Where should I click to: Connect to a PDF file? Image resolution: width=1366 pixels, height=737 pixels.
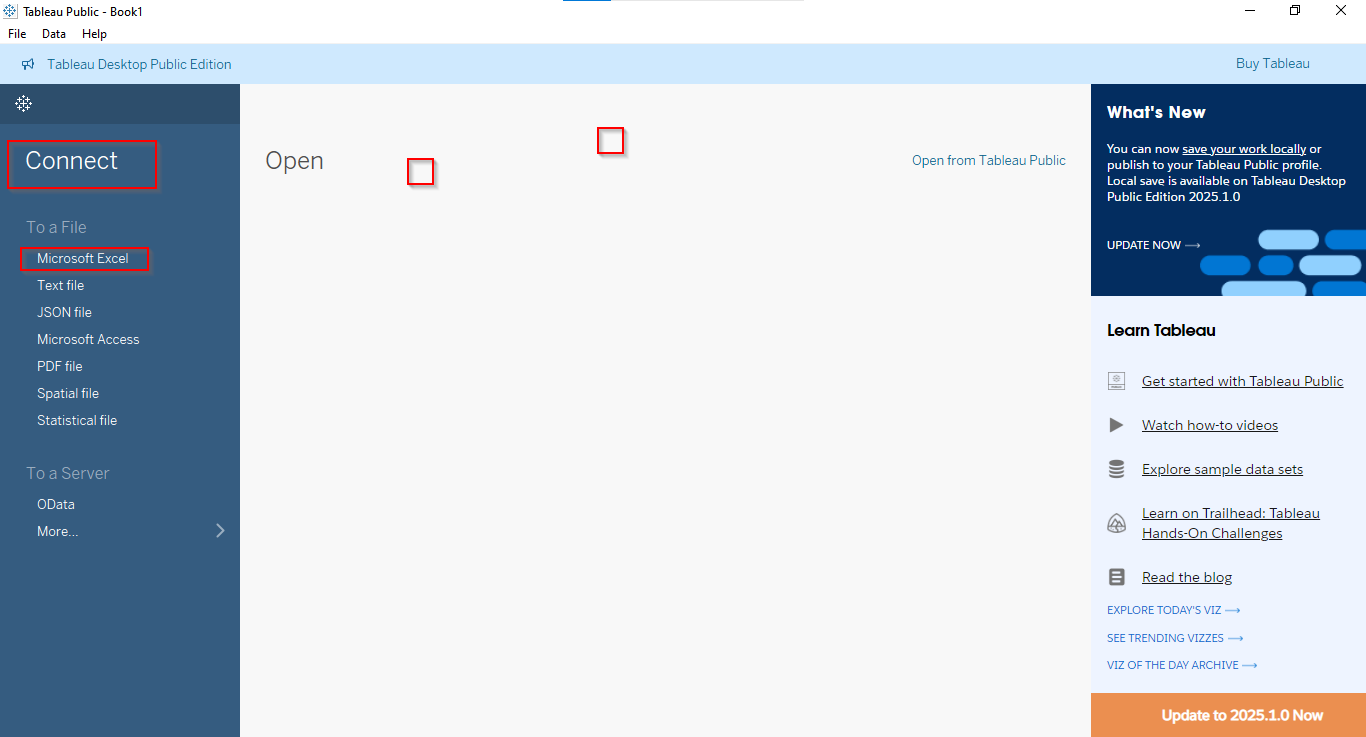point(60,366)
